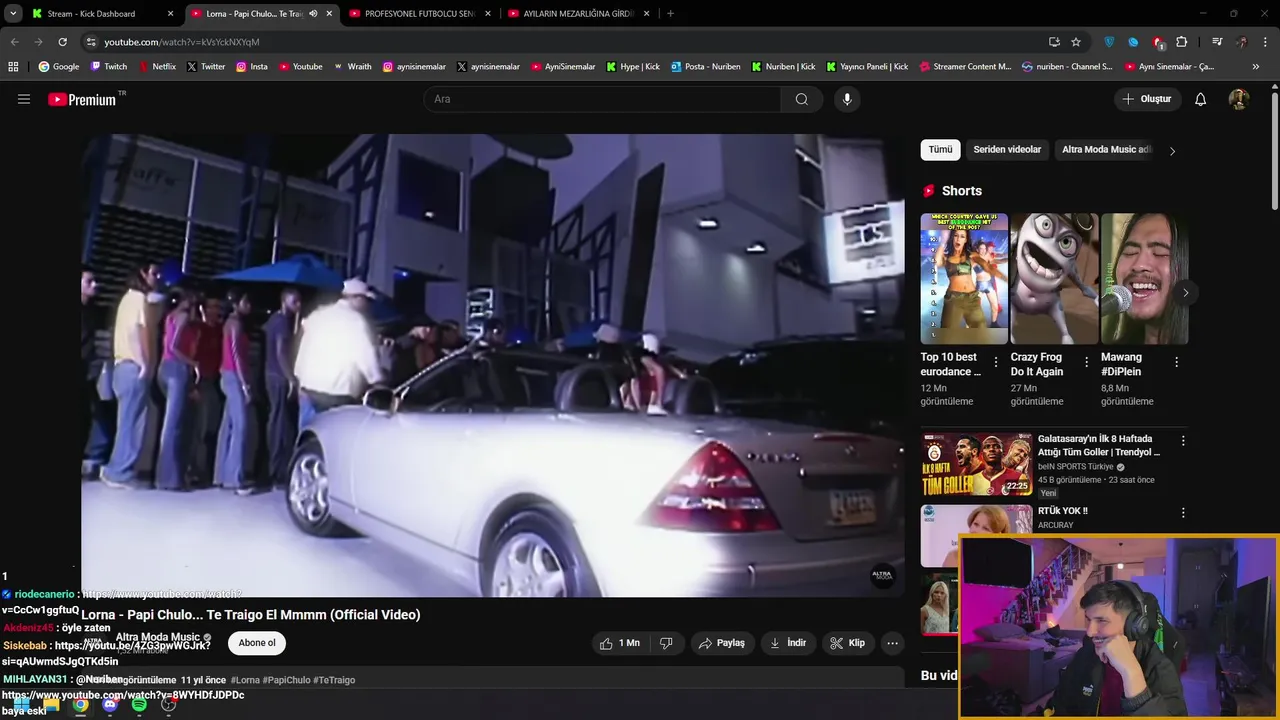
Task: Select the Tümü filter chip
Action: 940,150
